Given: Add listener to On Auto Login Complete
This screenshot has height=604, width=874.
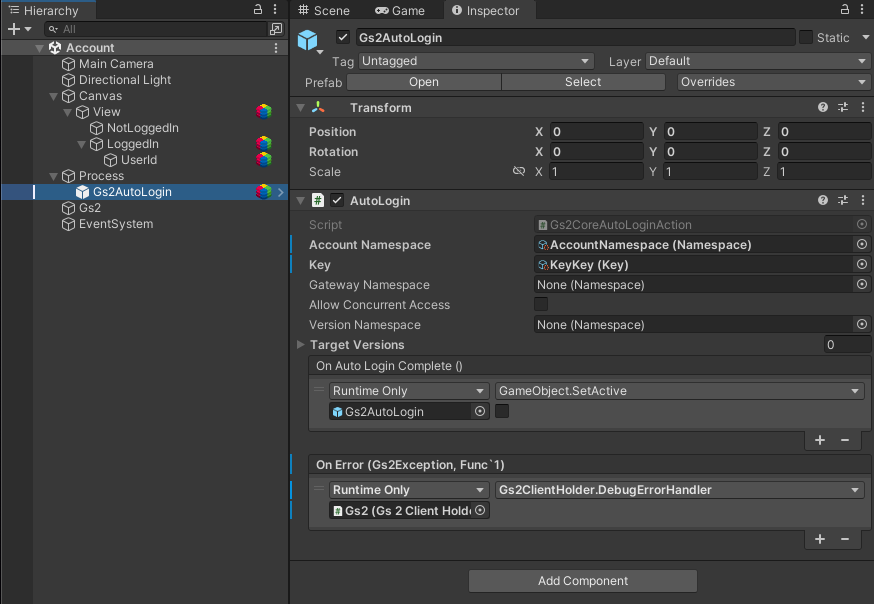Looking at the screenshot, I should point(819,440).
